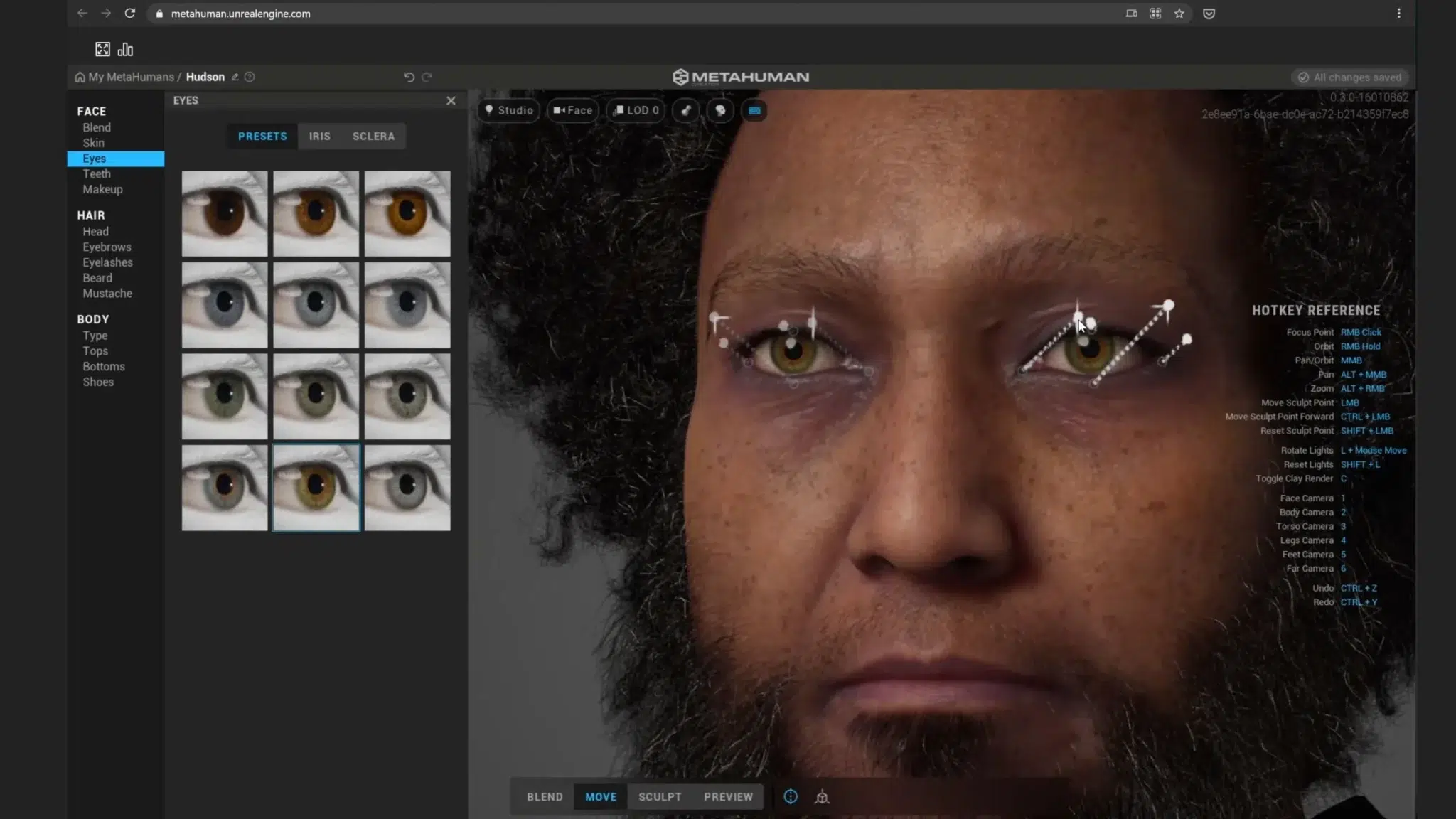This screenshot has width=1456, height=819.
Task: Toggle the hotkey reference keyboard icon
Action: click(754, 110)
